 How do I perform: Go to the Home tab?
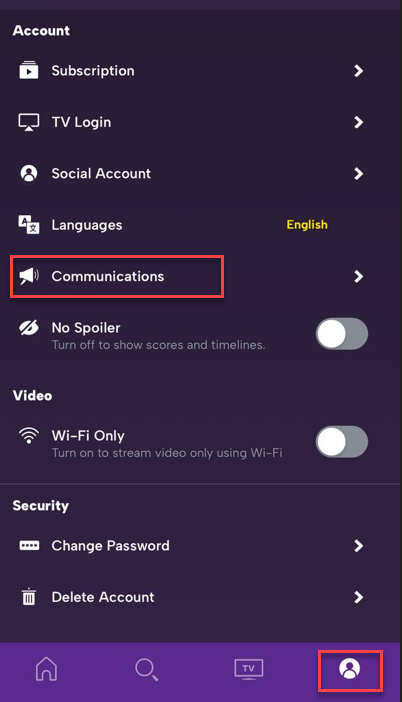(x=47, y=669)
